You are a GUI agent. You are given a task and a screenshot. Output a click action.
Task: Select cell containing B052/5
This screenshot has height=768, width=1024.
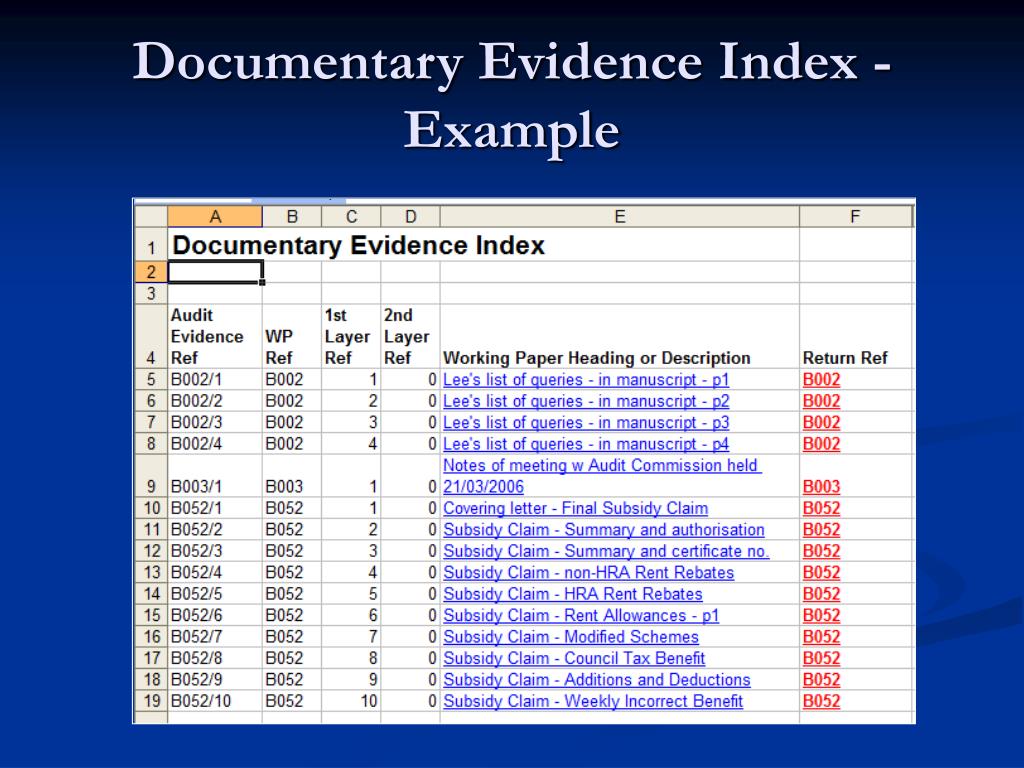click(x=215, y=594)
